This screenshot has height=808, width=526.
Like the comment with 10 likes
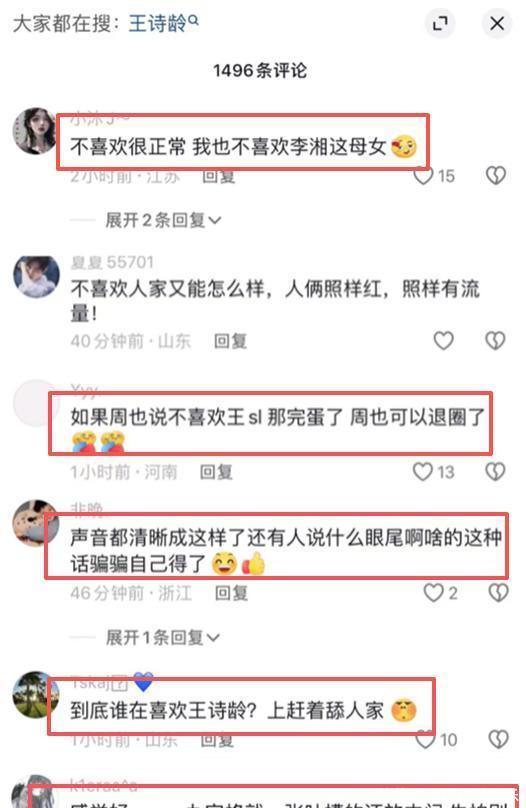[426, 739]
